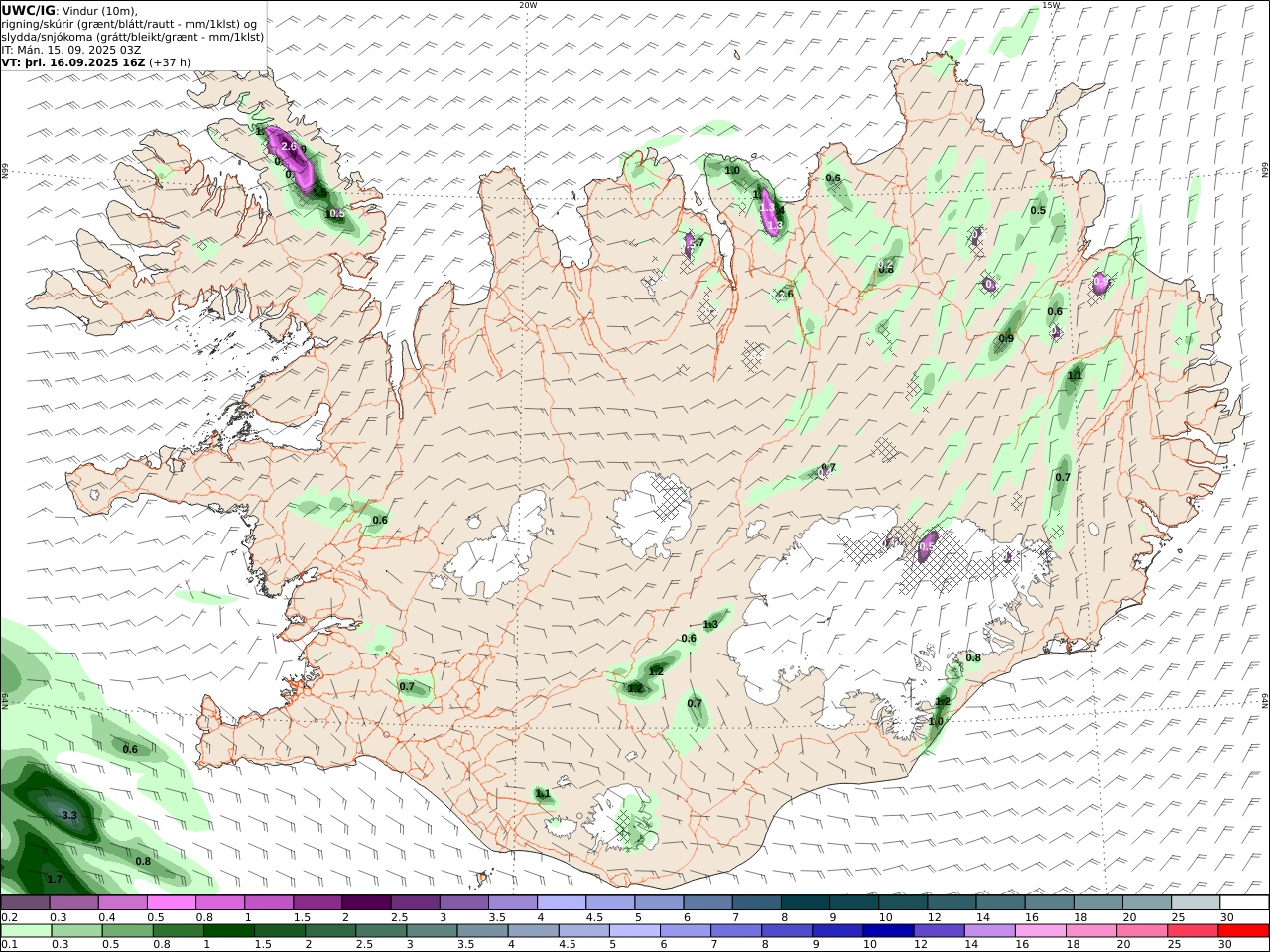The image size is (1270, 952).
Task: Pick the pale gray 25–30 top legend swatch
Action: tap(1196, 903)
